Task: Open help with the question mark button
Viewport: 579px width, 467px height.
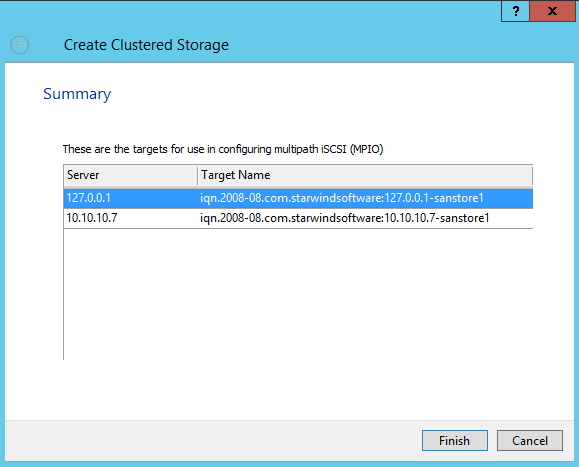Action: pos(515,11)
